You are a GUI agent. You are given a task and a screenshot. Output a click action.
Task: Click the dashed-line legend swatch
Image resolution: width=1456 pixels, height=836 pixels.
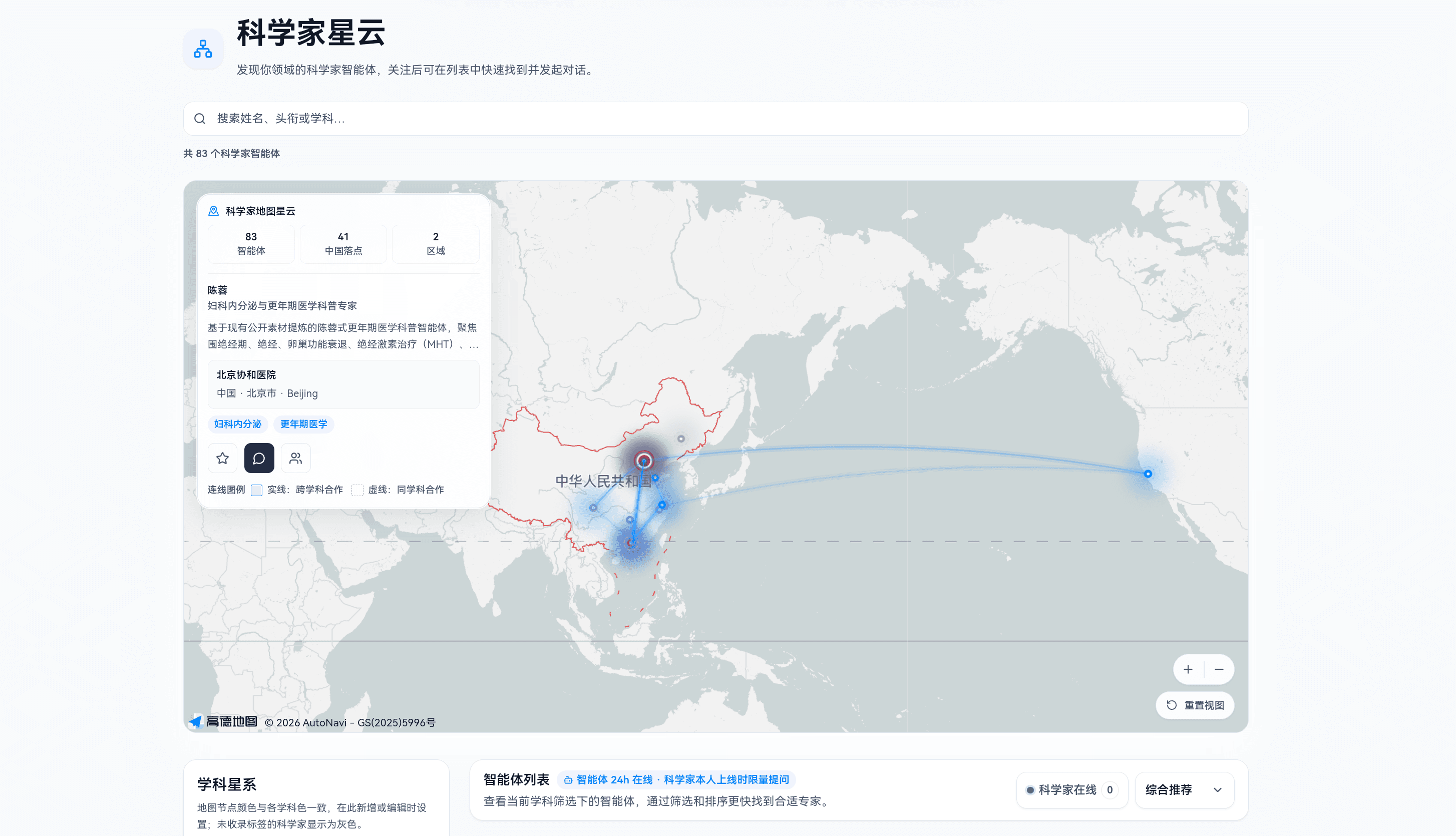pos(357,491)
